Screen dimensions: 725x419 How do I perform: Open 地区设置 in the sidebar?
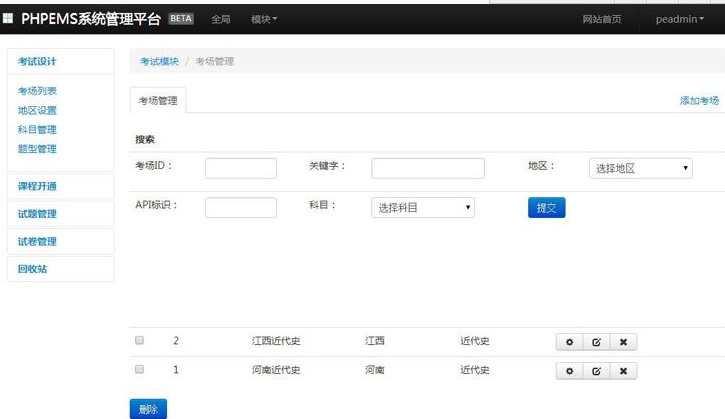37,110
